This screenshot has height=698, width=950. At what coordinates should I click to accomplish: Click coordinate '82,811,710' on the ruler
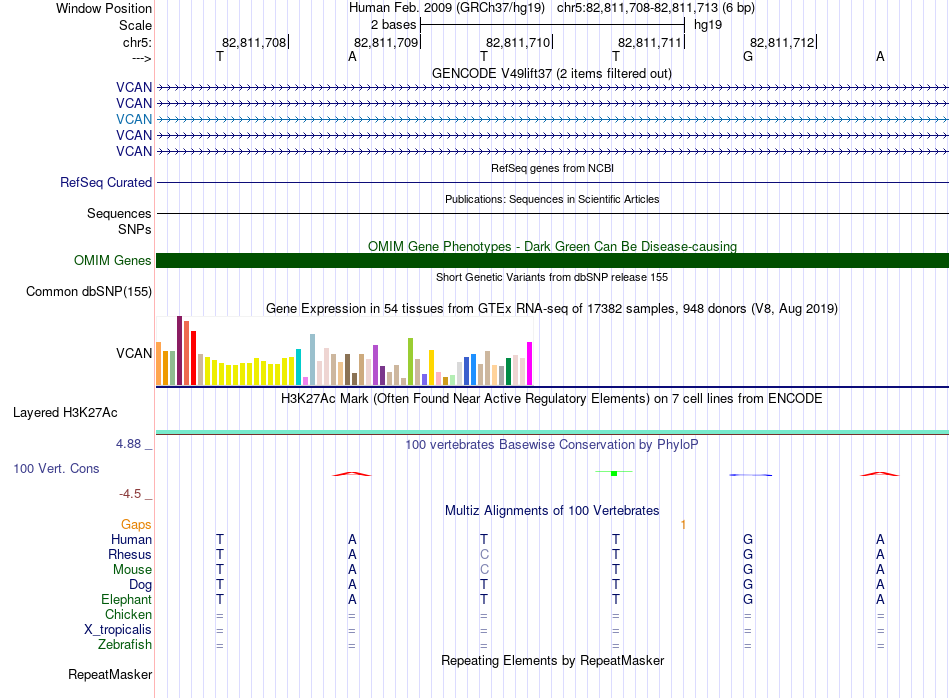pos(518,42)
